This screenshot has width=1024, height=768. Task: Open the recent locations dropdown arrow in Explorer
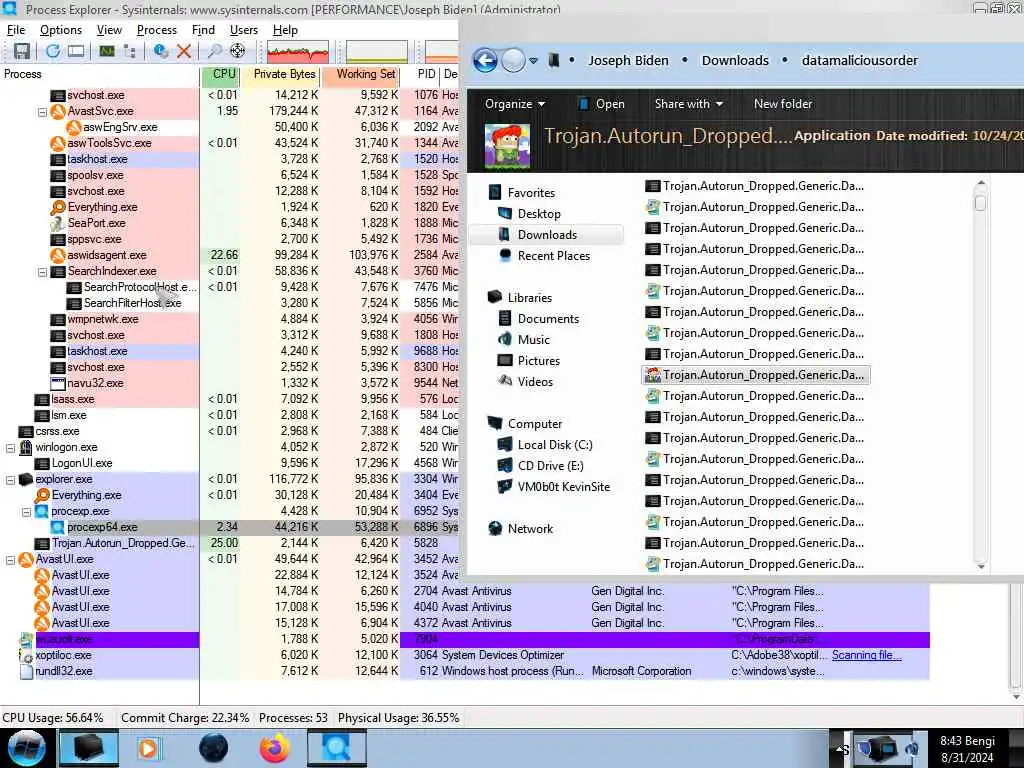click(534, 61)
